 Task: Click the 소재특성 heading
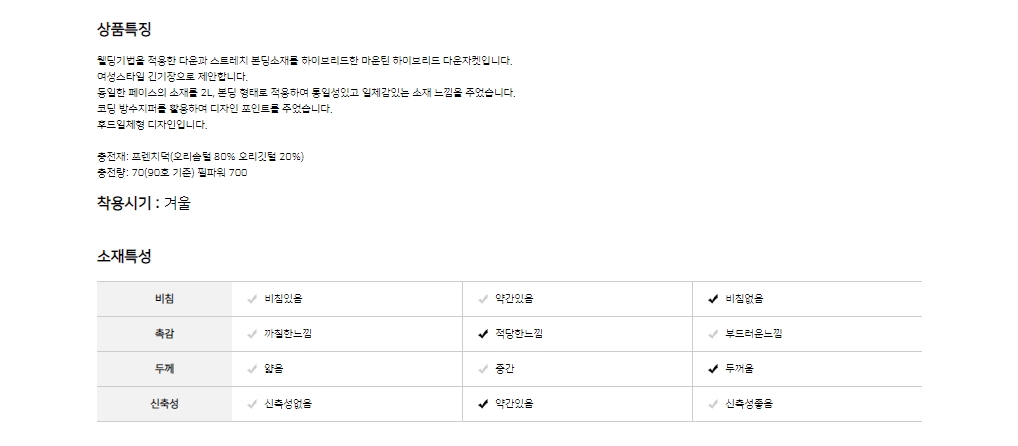tap(124, 257)
